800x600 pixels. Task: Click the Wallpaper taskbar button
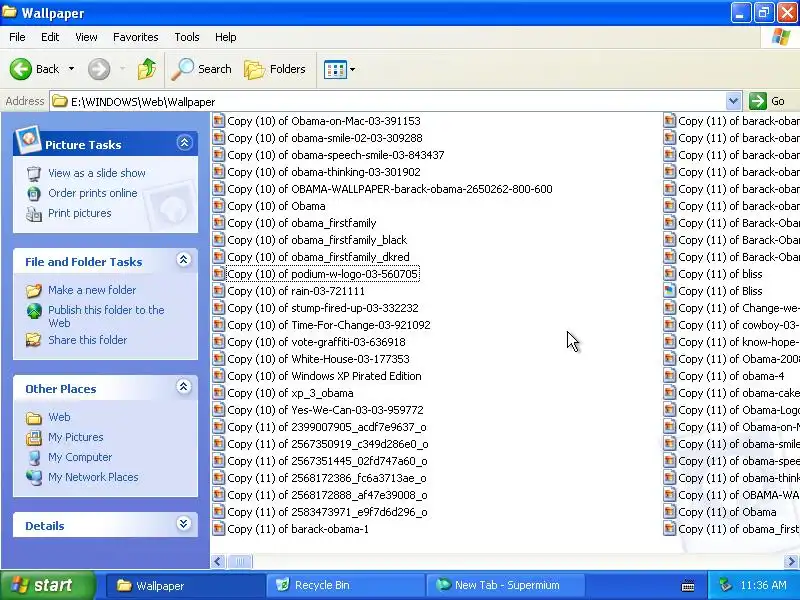point(186,586)
